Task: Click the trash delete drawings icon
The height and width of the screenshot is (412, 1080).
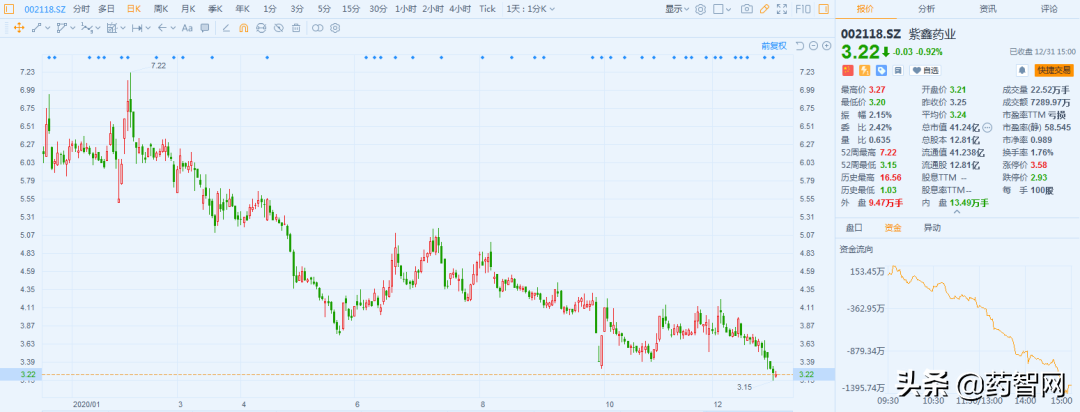Action: click(x=295, y=28)
